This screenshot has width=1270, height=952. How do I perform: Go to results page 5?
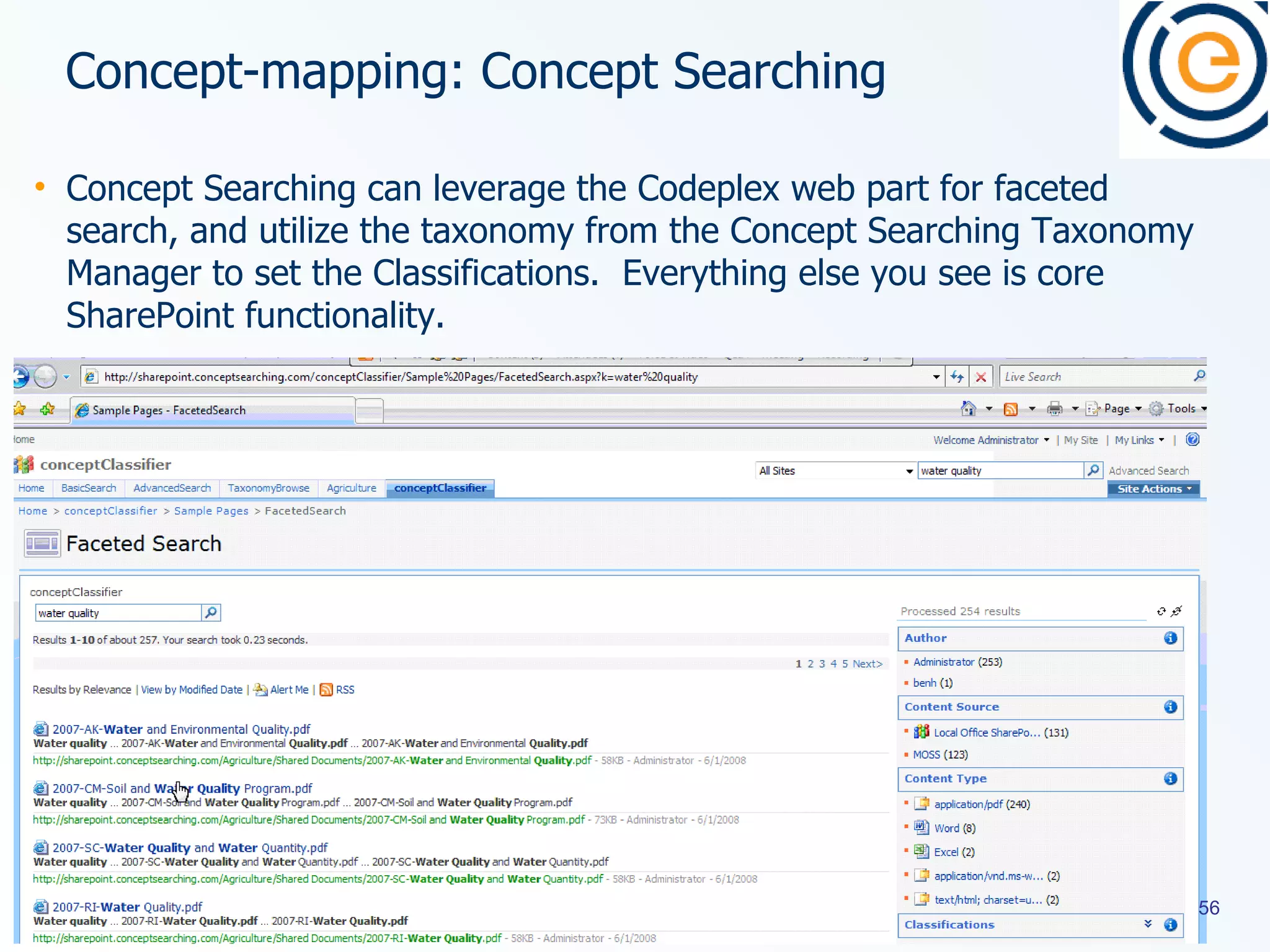click(x=845, y=664)
